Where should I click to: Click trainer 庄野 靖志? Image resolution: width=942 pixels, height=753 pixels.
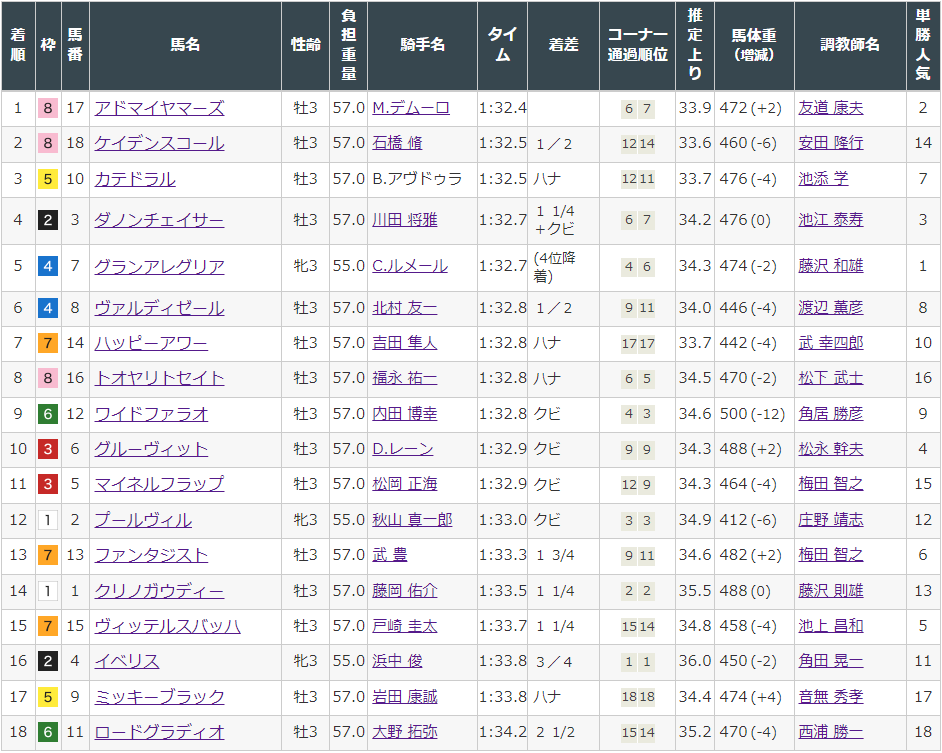(x=831, y=520)
